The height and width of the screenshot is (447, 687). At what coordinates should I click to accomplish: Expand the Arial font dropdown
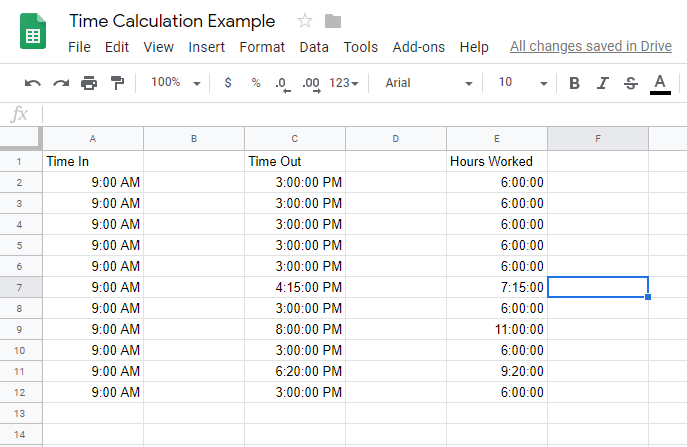click(x=428, y=83)
